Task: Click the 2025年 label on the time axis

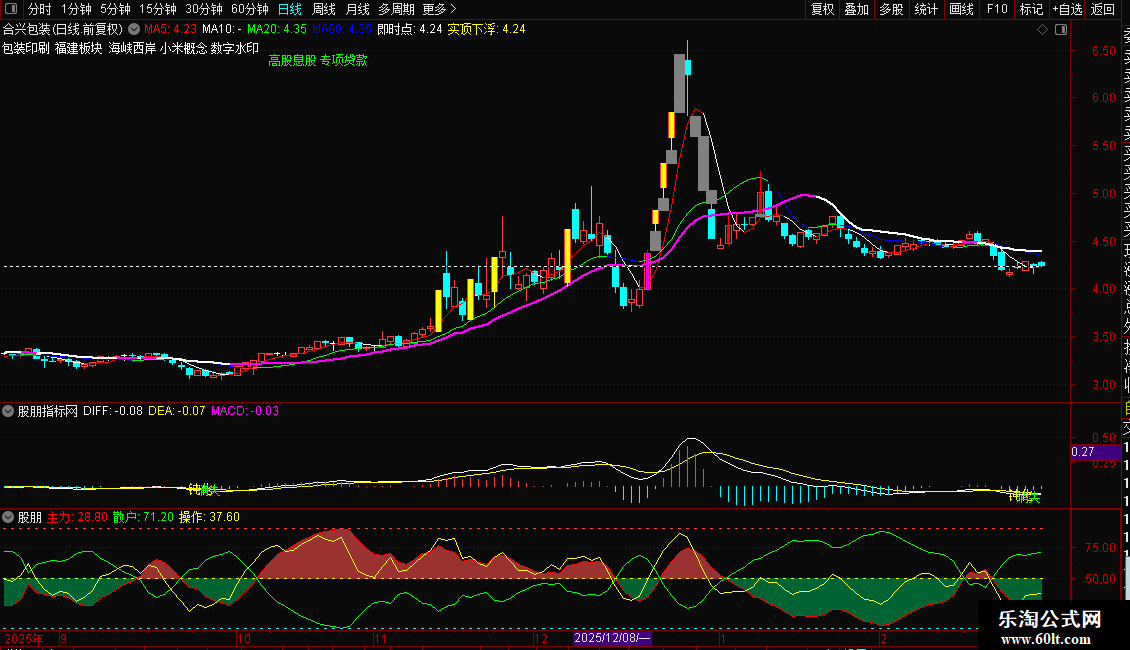Action: (24, 639)
